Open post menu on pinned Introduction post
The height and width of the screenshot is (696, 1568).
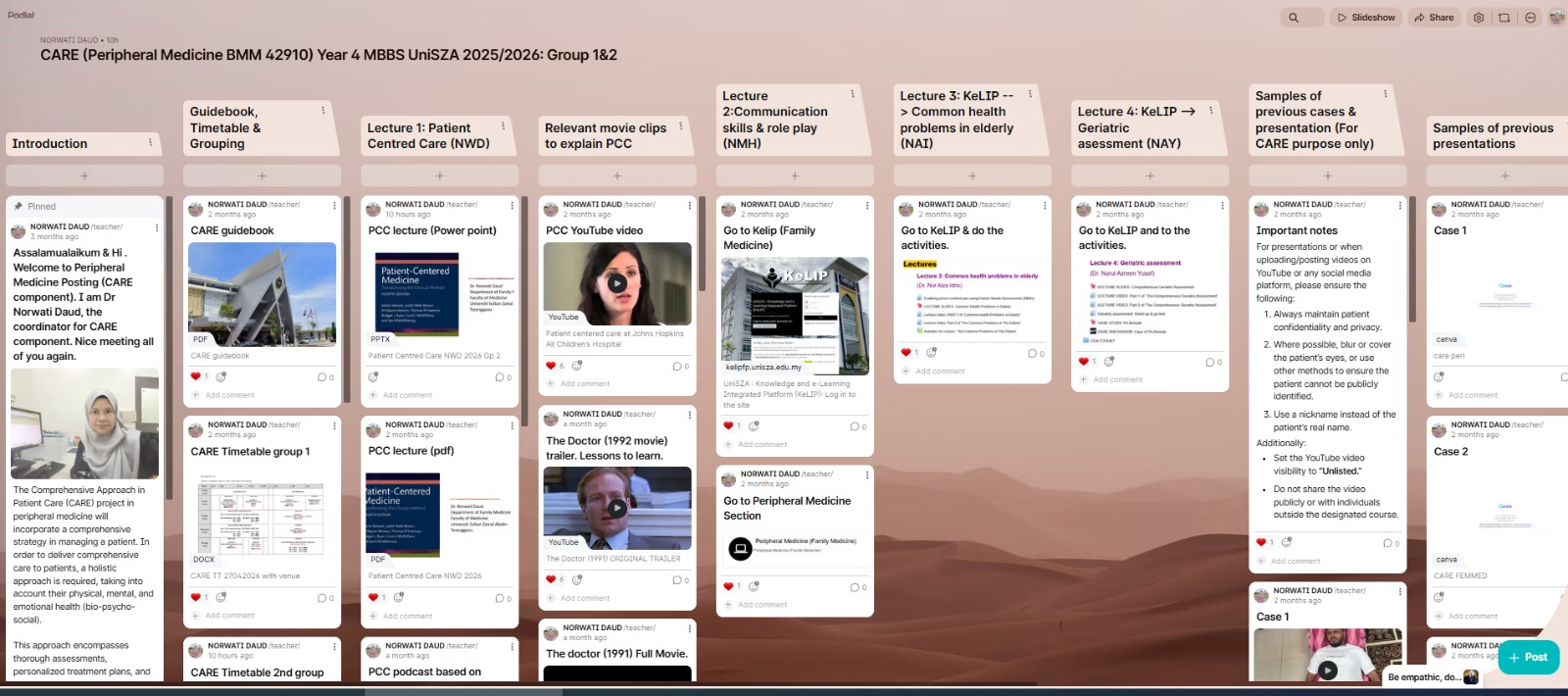coord(157,227)
